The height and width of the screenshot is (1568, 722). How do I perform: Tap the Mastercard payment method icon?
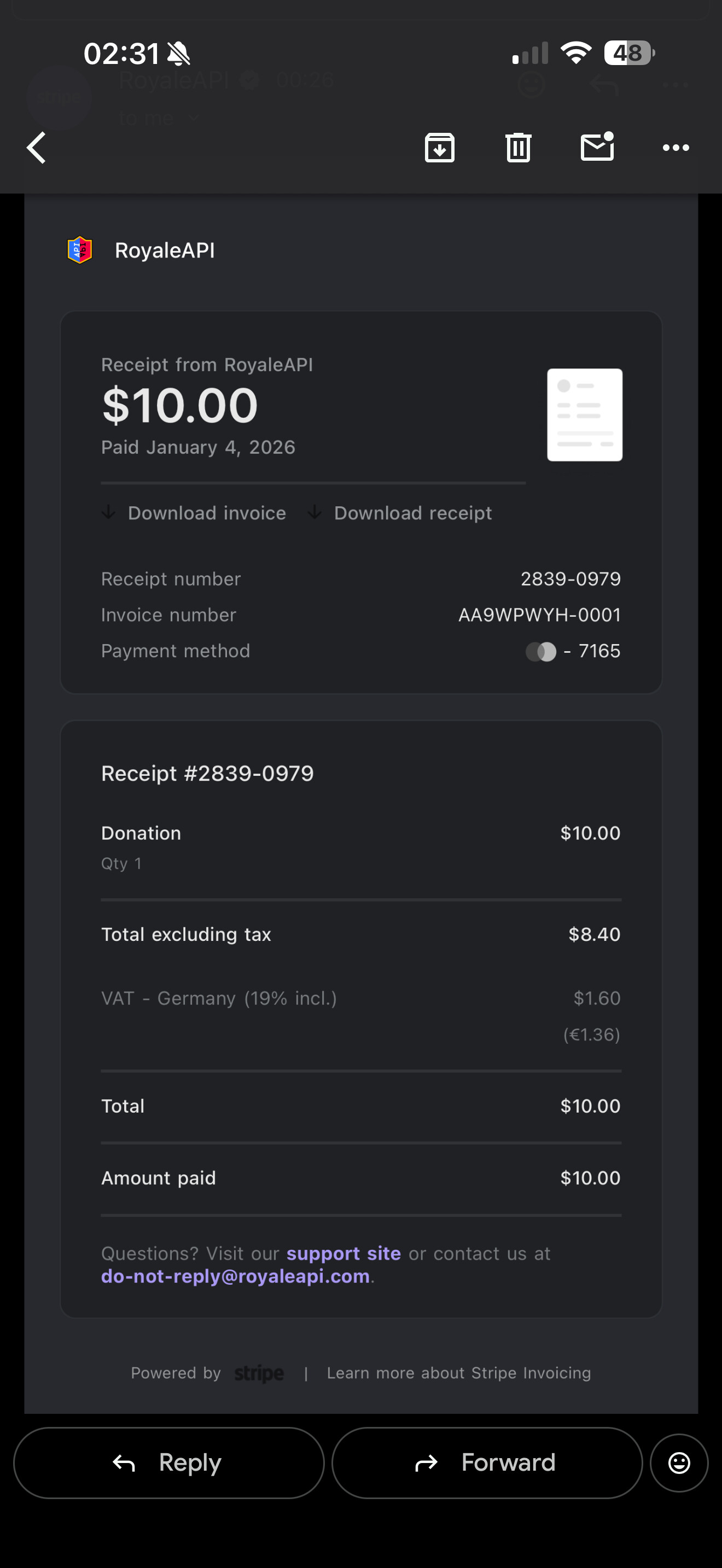(540, 652)
